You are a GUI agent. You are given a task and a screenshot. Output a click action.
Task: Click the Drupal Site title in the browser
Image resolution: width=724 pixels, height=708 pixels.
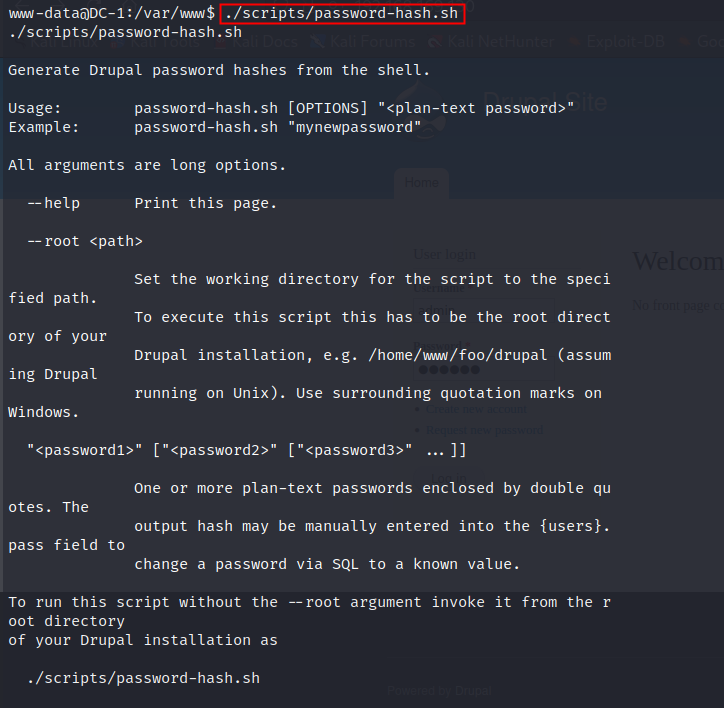point(545,102)
